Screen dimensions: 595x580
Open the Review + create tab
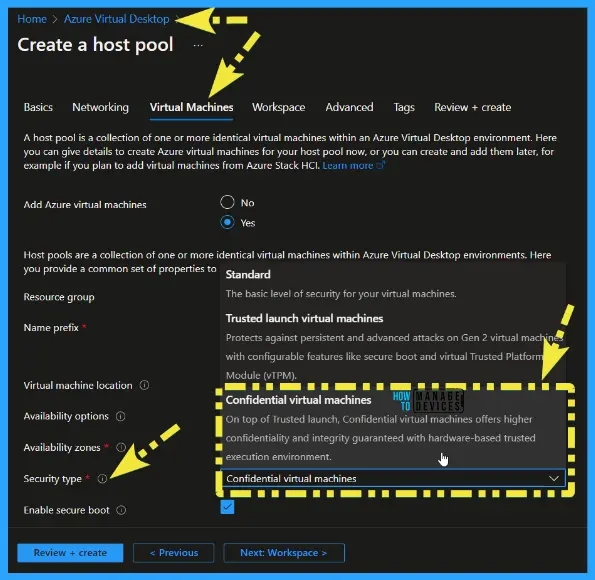[x=472, y=107]
